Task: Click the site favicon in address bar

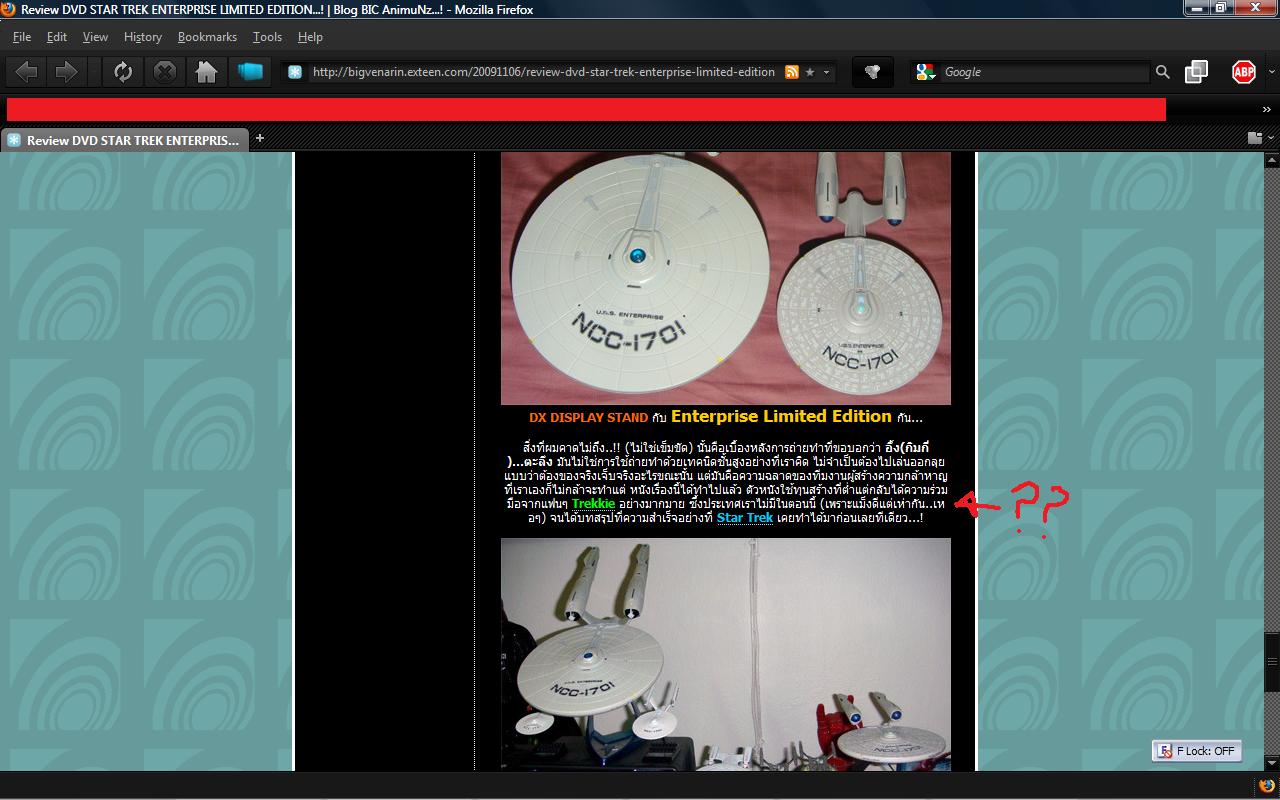Action: pos(295,72)
